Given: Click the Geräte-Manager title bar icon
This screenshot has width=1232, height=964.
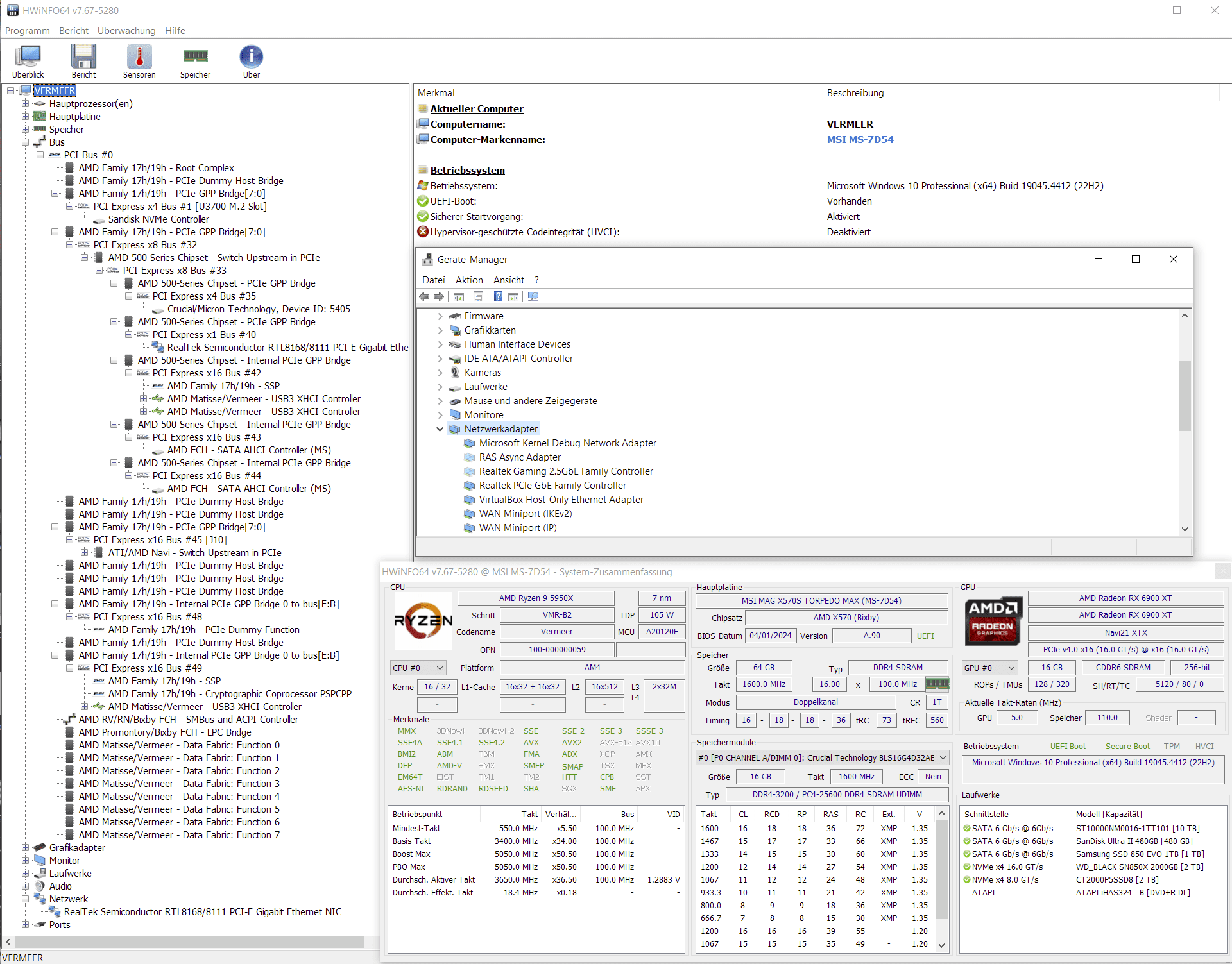Looking at the screenshot, I should 427,260.
